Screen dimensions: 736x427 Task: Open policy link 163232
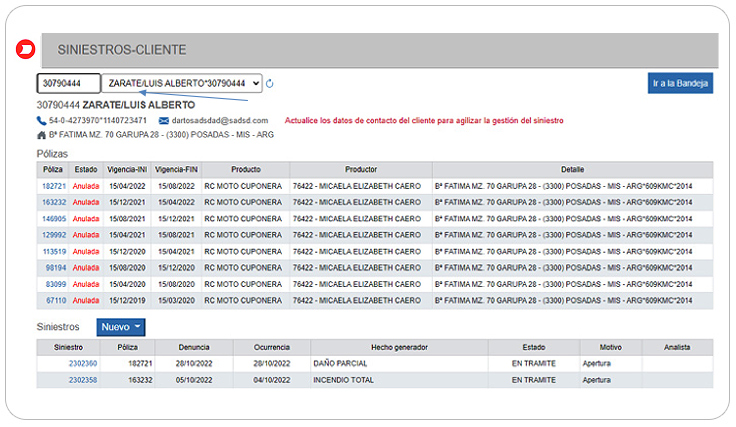(54, 202)
